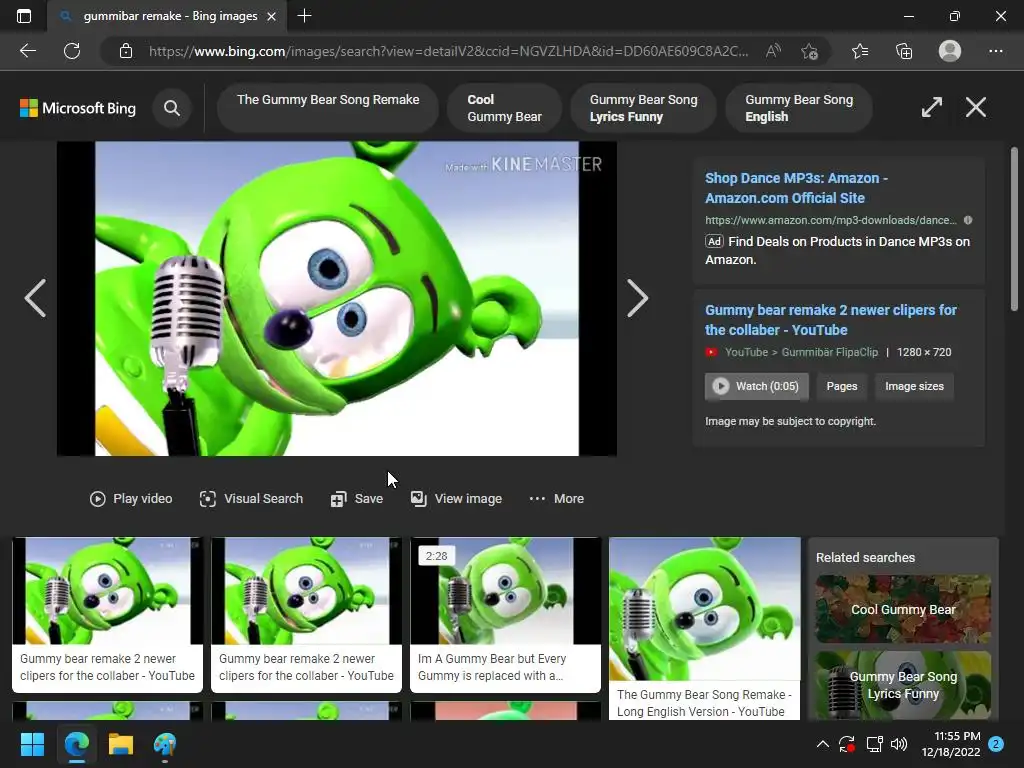
Task: Open the Windows Start menu
Action: (x=32, y=744)
